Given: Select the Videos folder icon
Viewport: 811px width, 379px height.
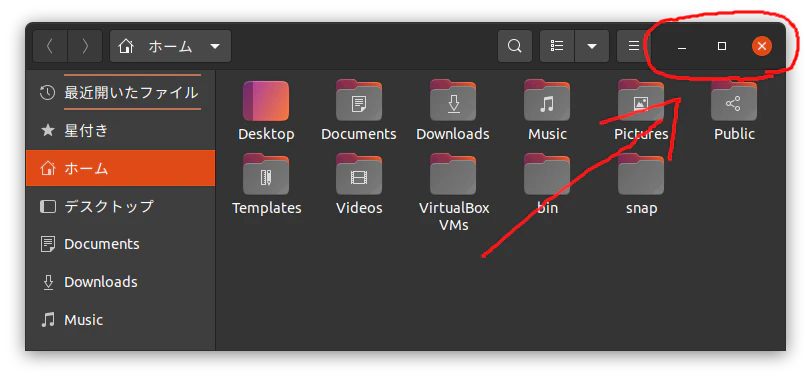Looking at the screenshot, I should coord(359,174).
